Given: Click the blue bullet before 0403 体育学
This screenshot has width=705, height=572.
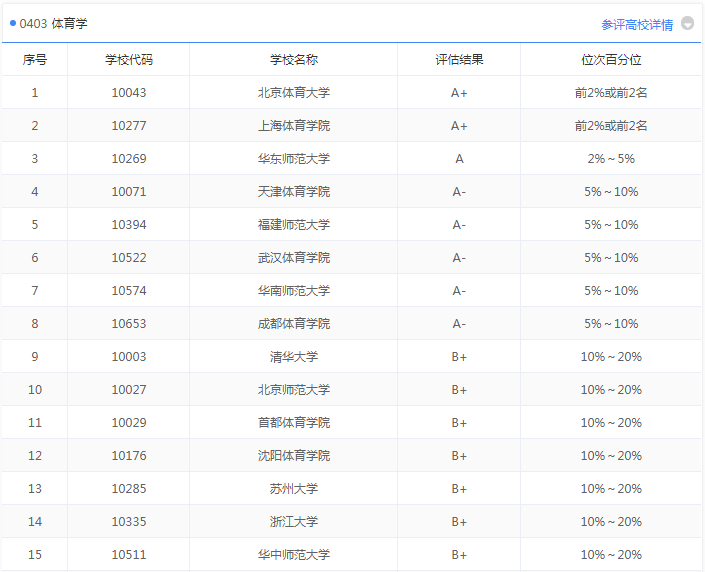Looking at the screenshot, I should pos(13,23).
